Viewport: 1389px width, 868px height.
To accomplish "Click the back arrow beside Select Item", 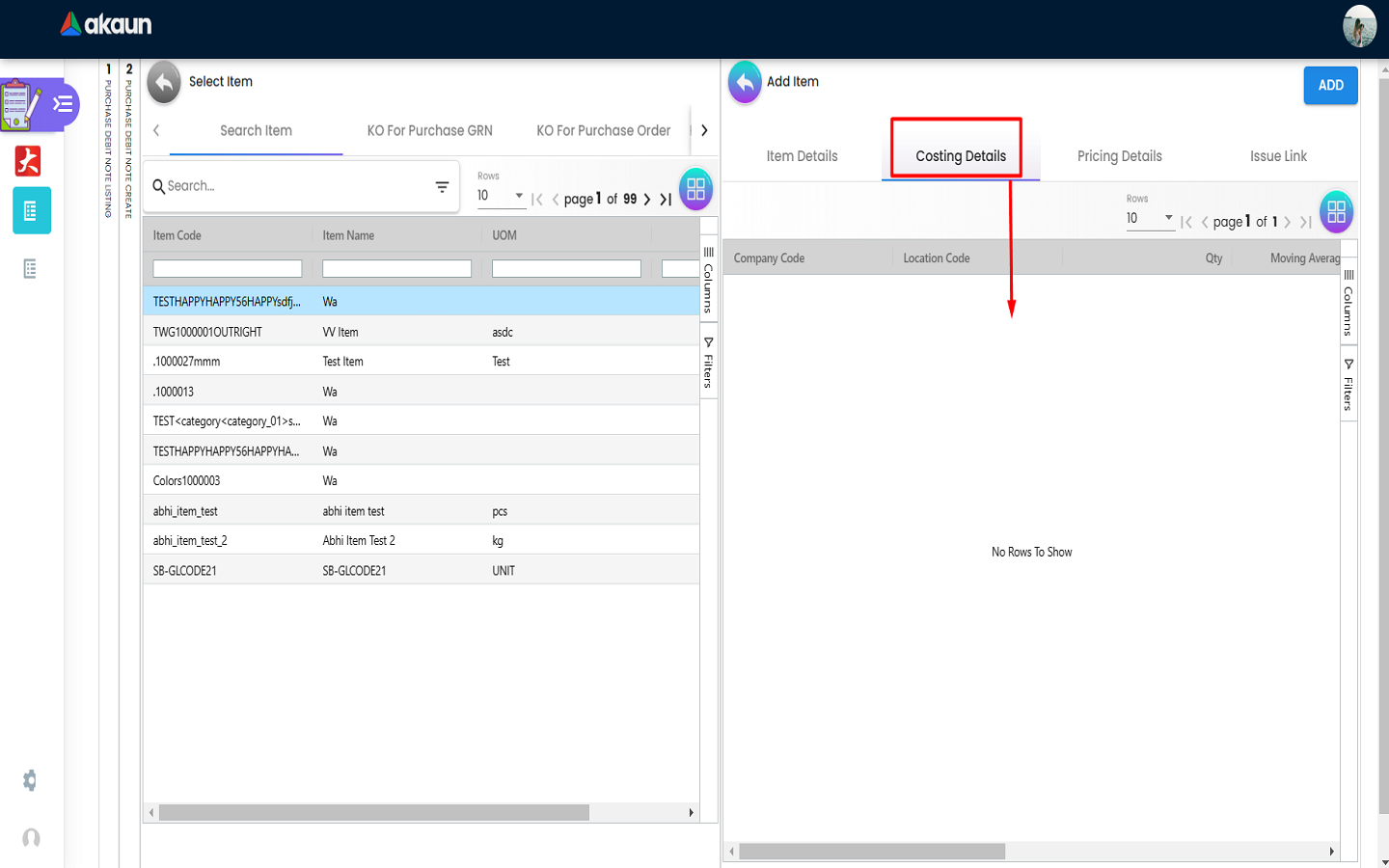I will [x=164, y=83].
